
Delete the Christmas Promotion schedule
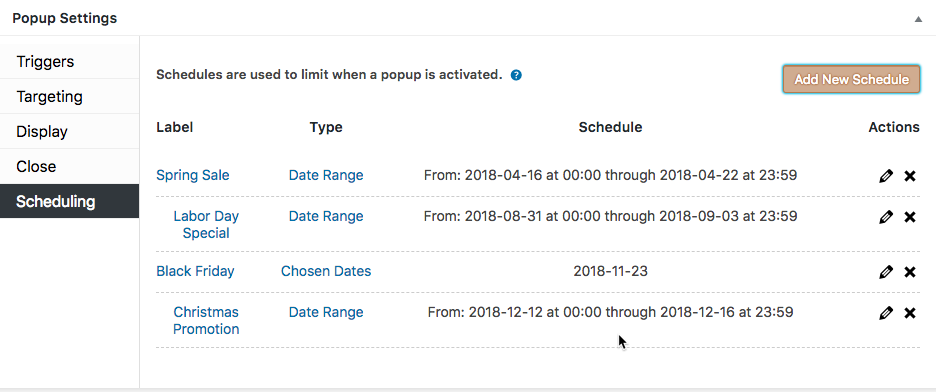910,313
